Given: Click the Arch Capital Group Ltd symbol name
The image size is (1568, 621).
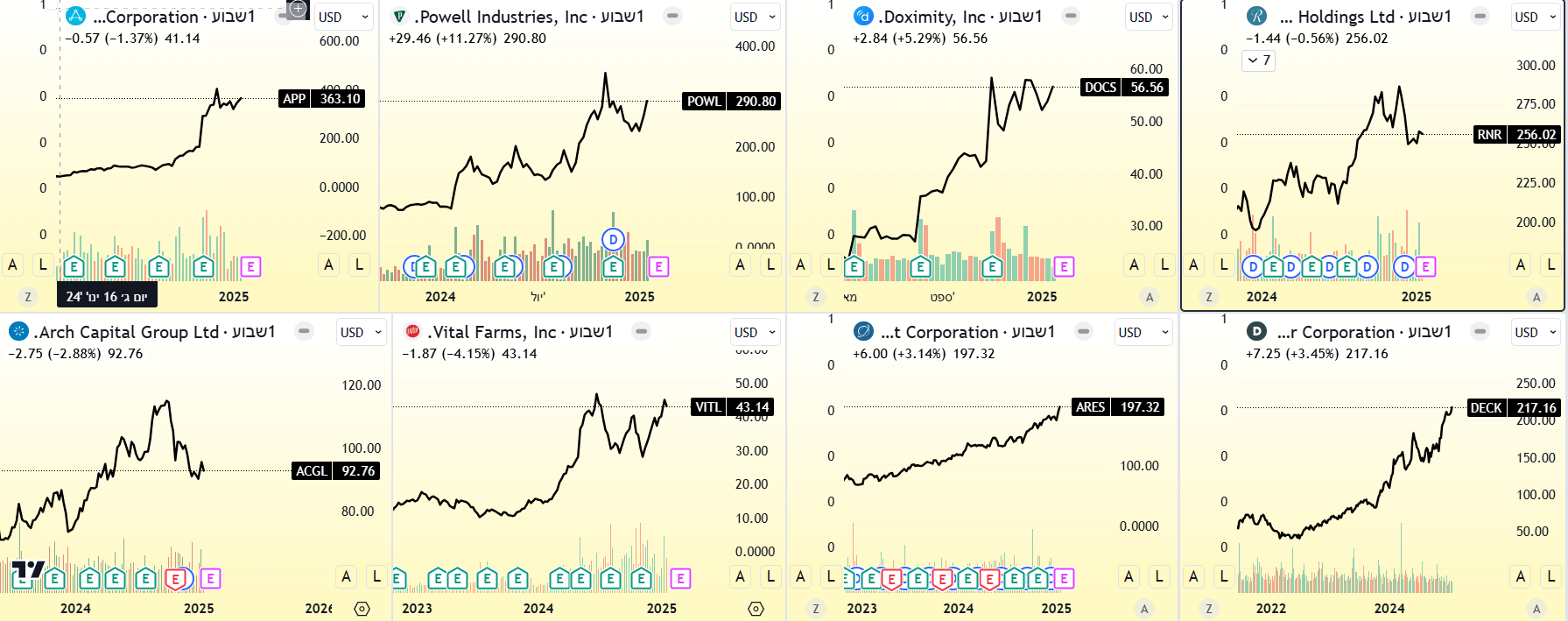Looking at the screenshot, I should coord(121,332).
